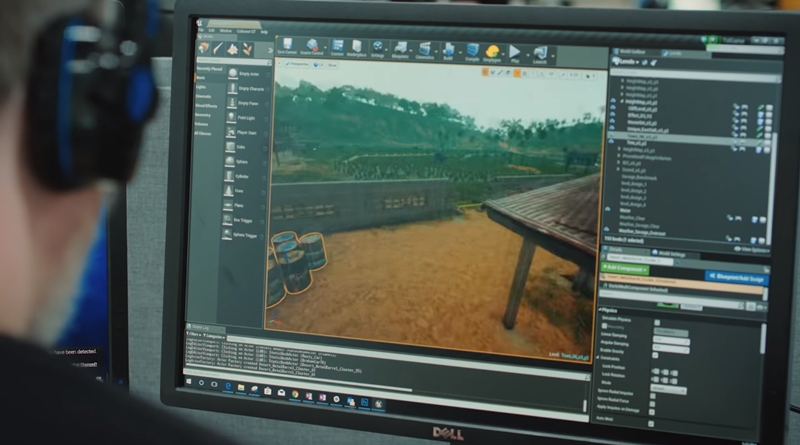The width and height of the screenshot is (800, 445).
Task: Open the Marketplace toolbar icon
Action: click(x=357, y=47)
